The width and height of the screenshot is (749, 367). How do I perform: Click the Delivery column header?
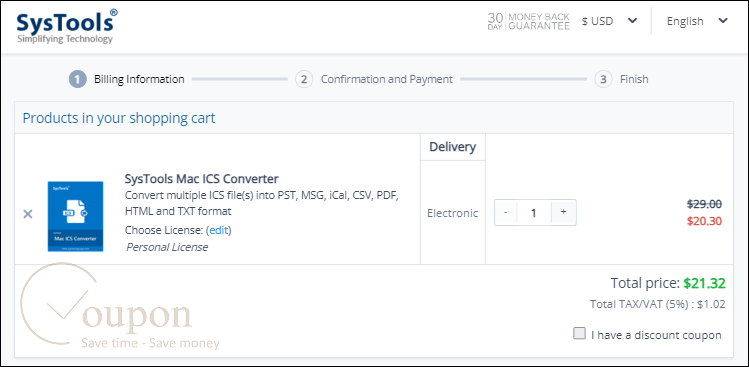tap(452, 147)
